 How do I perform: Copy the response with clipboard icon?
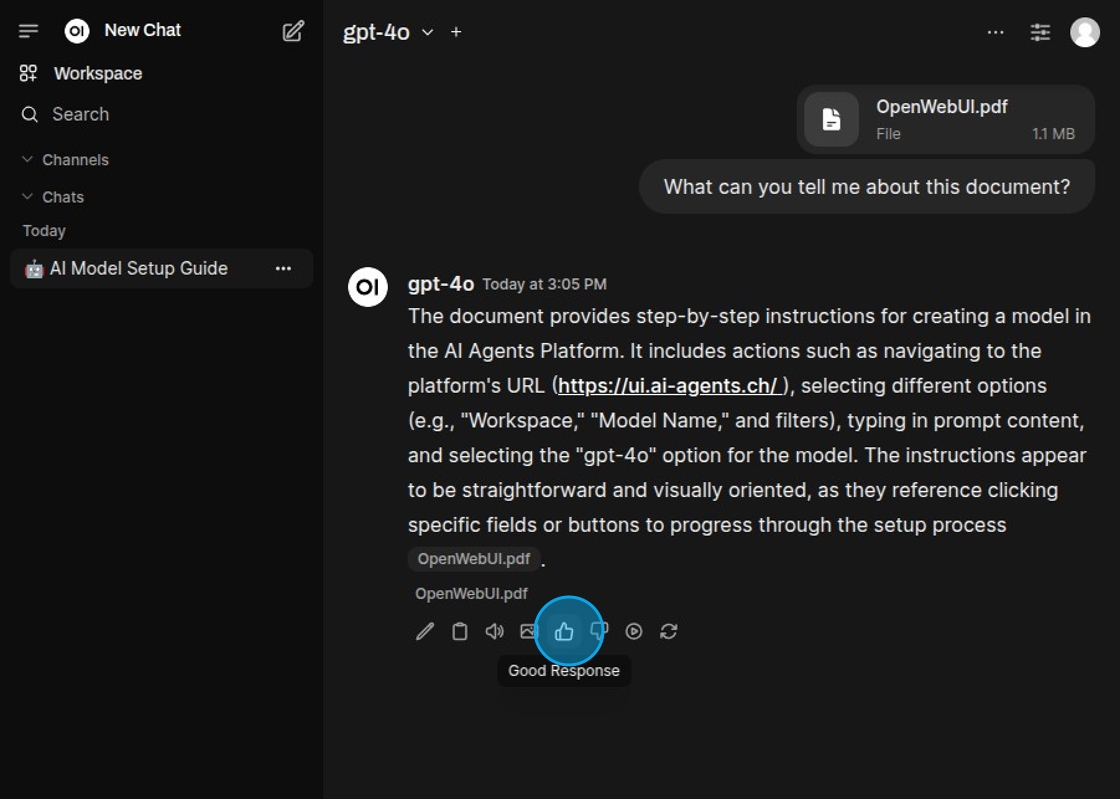460,631
